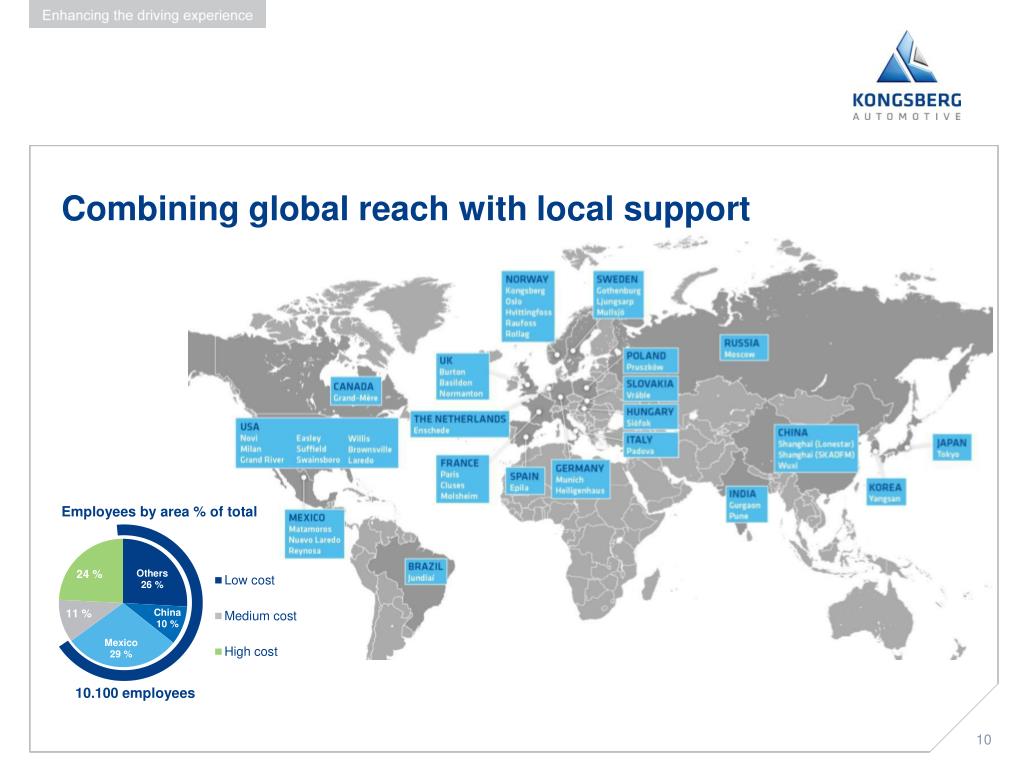Select the FRANCE location box
This screenshot has height=768, width=1024.
(462, 479)
